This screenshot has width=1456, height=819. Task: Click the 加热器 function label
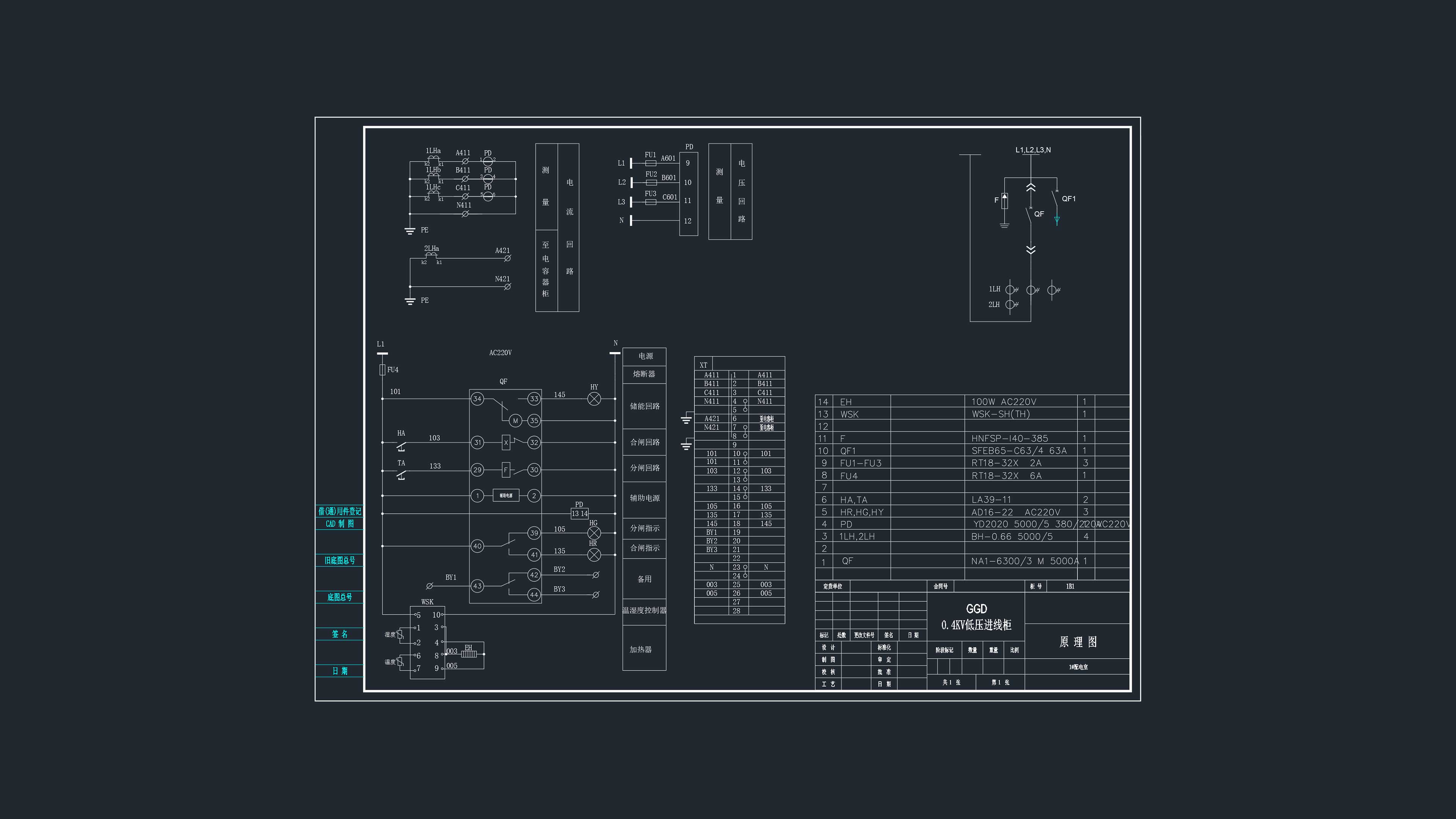click(640, 650)
